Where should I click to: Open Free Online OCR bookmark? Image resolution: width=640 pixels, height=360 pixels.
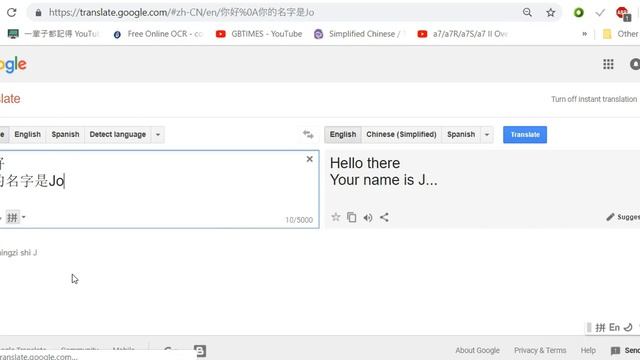pos(158,34)
